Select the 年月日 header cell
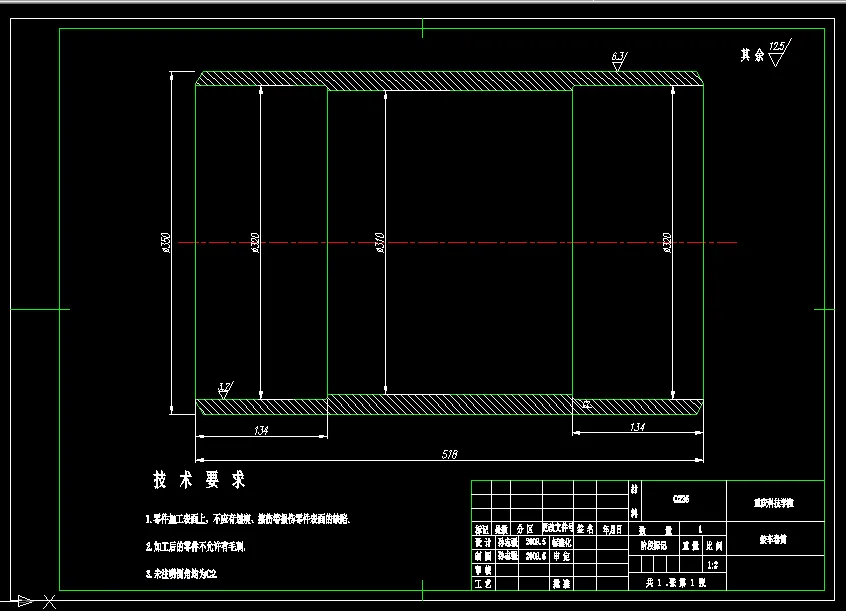Viewport: 846px width, 611px height. tap(612, 529)
